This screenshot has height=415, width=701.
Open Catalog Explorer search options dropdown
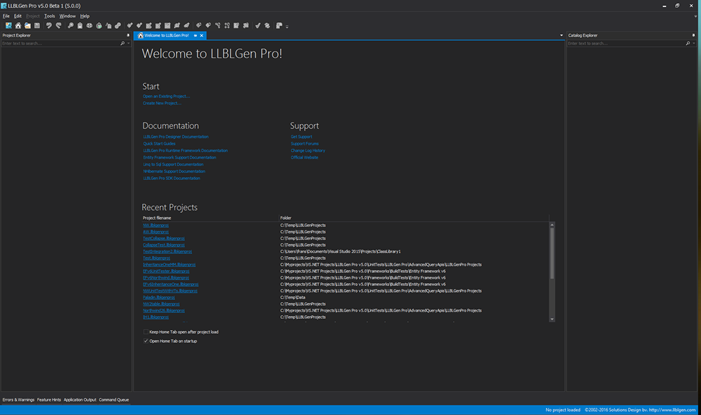coord(694,43)
